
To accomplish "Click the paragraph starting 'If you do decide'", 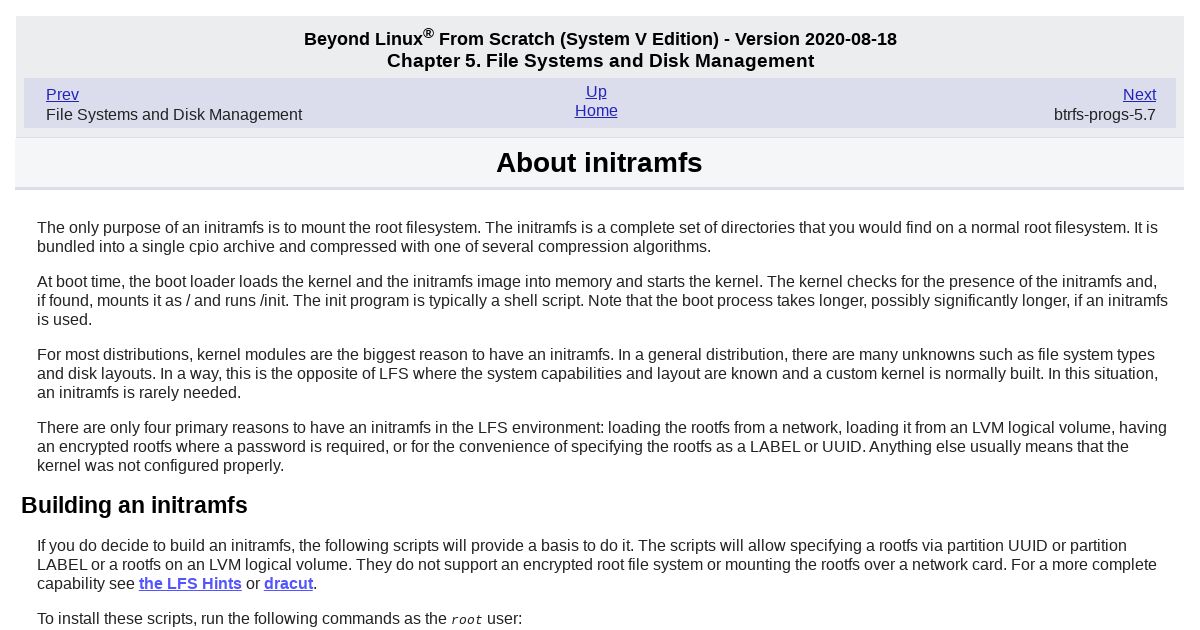I will (597, 565).
